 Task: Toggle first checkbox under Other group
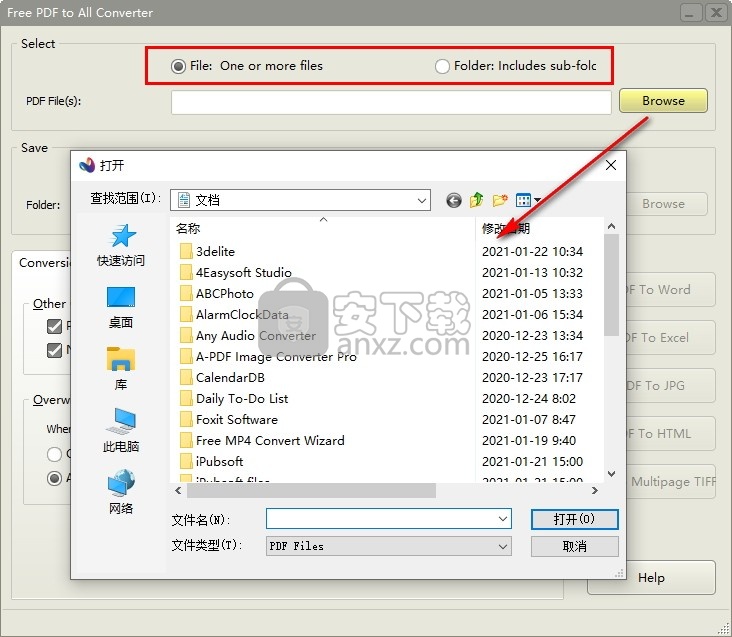(55, 326)
